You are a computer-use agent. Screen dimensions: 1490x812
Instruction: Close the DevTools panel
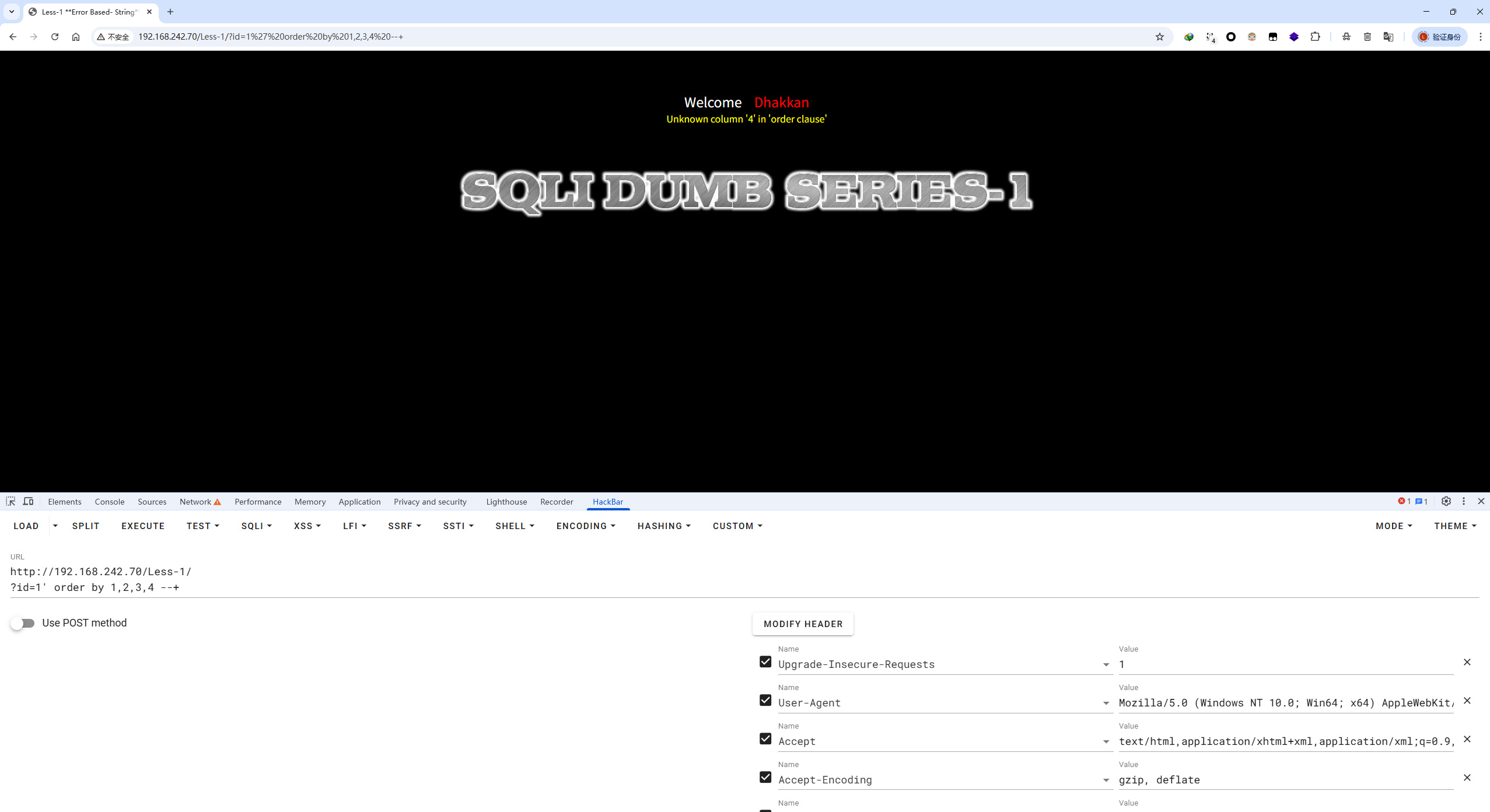coord(1481,502)
